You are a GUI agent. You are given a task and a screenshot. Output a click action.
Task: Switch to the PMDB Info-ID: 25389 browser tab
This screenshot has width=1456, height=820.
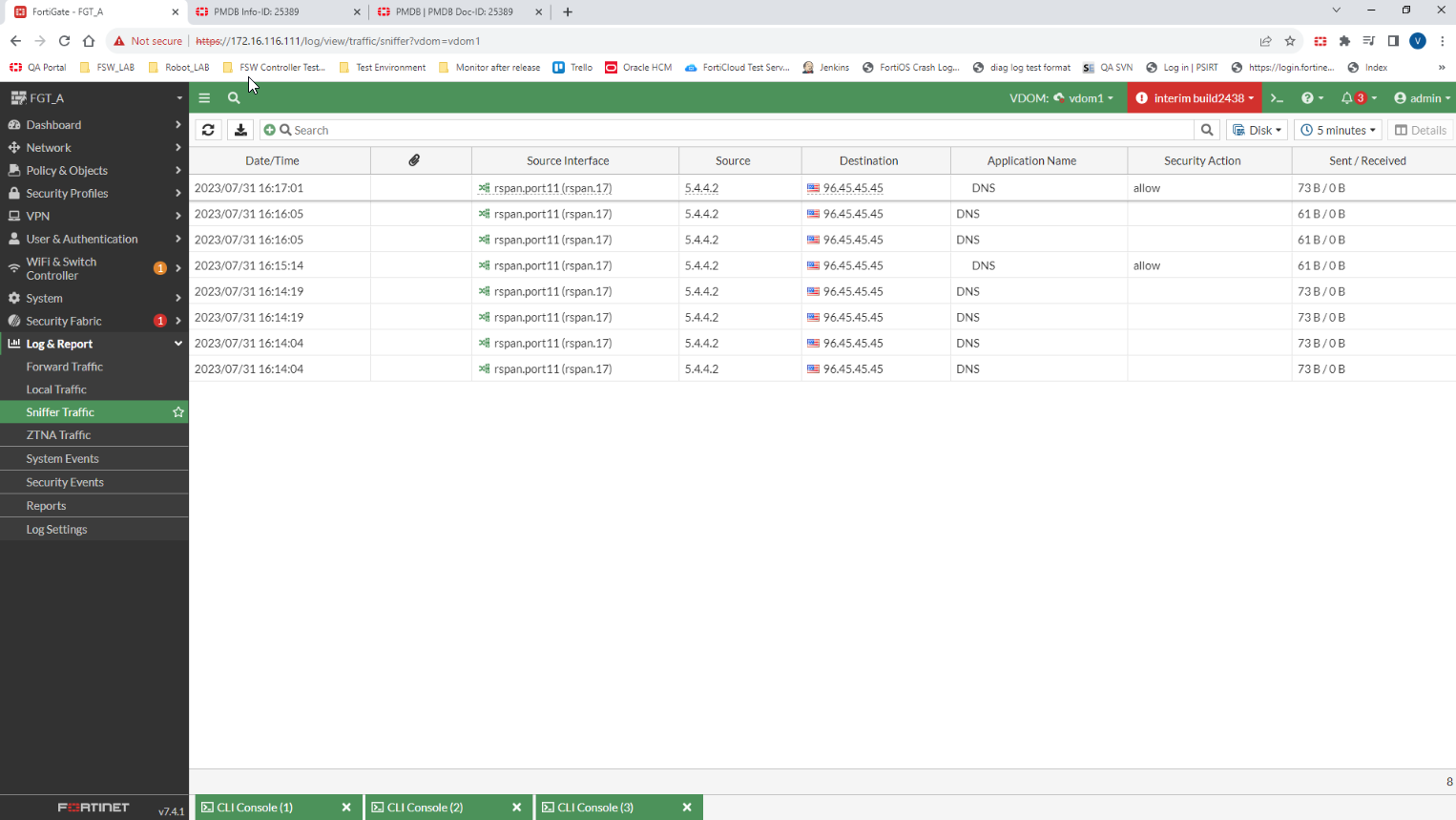[x=258, y=12]
